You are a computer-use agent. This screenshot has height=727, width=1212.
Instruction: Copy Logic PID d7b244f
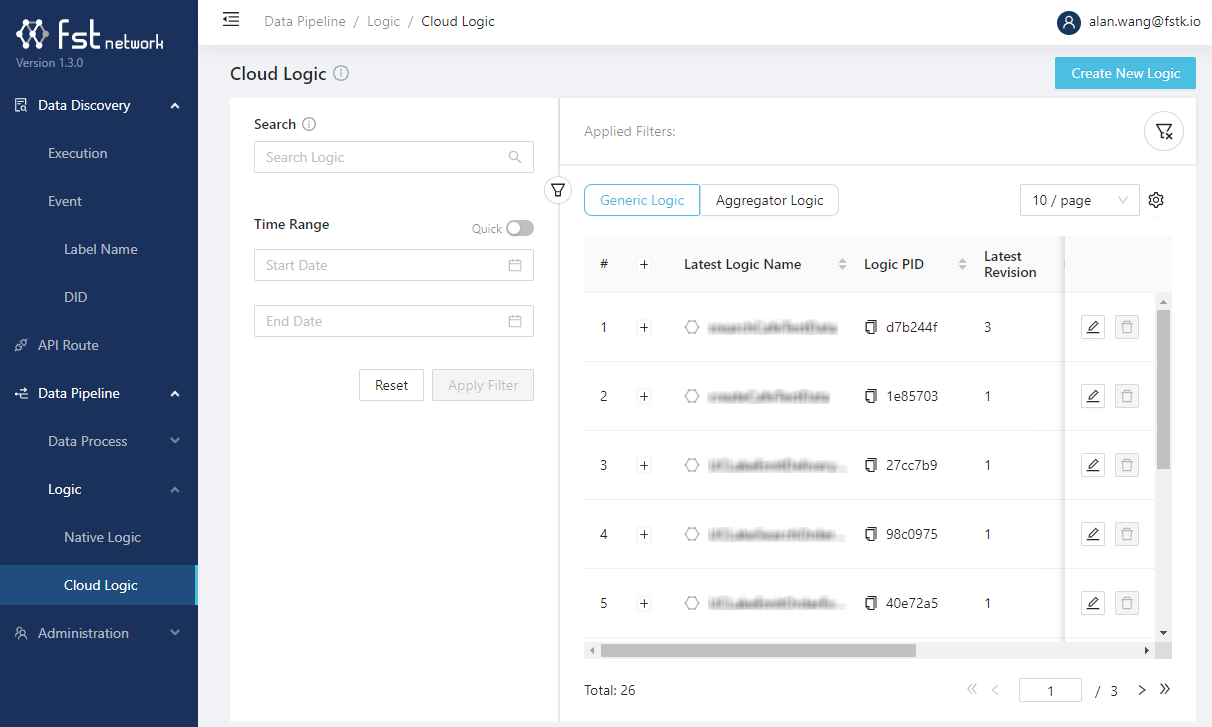(870, 327)
